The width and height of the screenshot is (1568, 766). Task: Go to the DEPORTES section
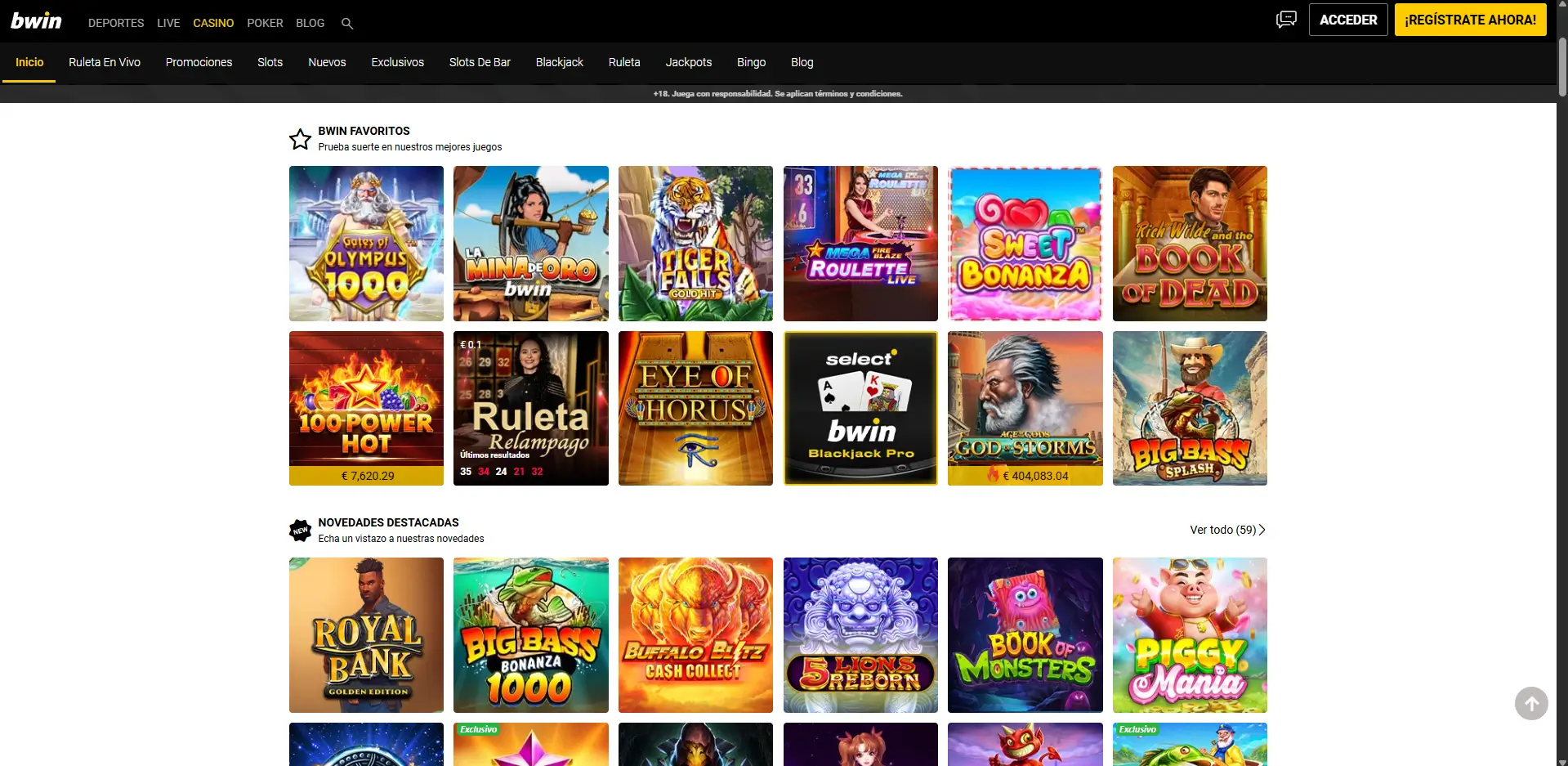pos(115,23)
